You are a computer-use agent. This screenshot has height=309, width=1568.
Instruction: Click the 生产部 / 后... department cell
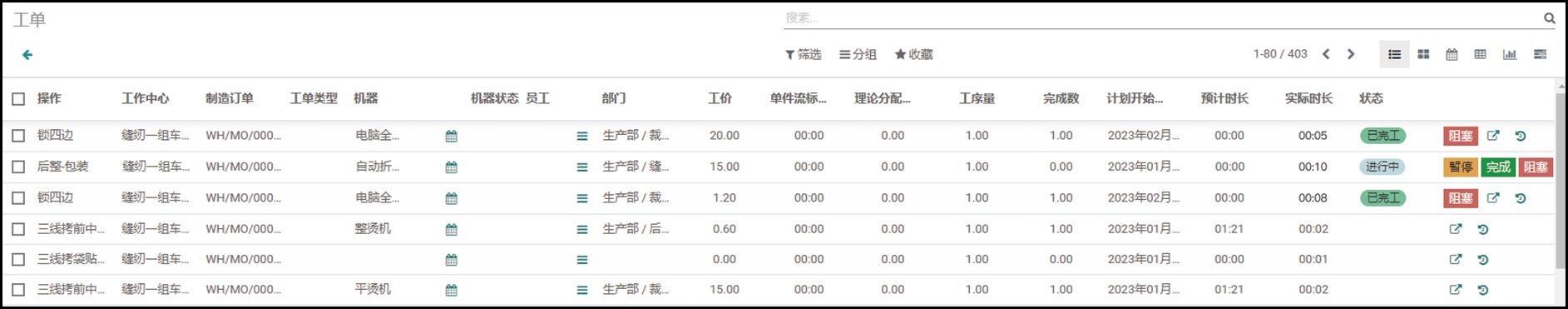pyautogui.click(x=636, y=228)
